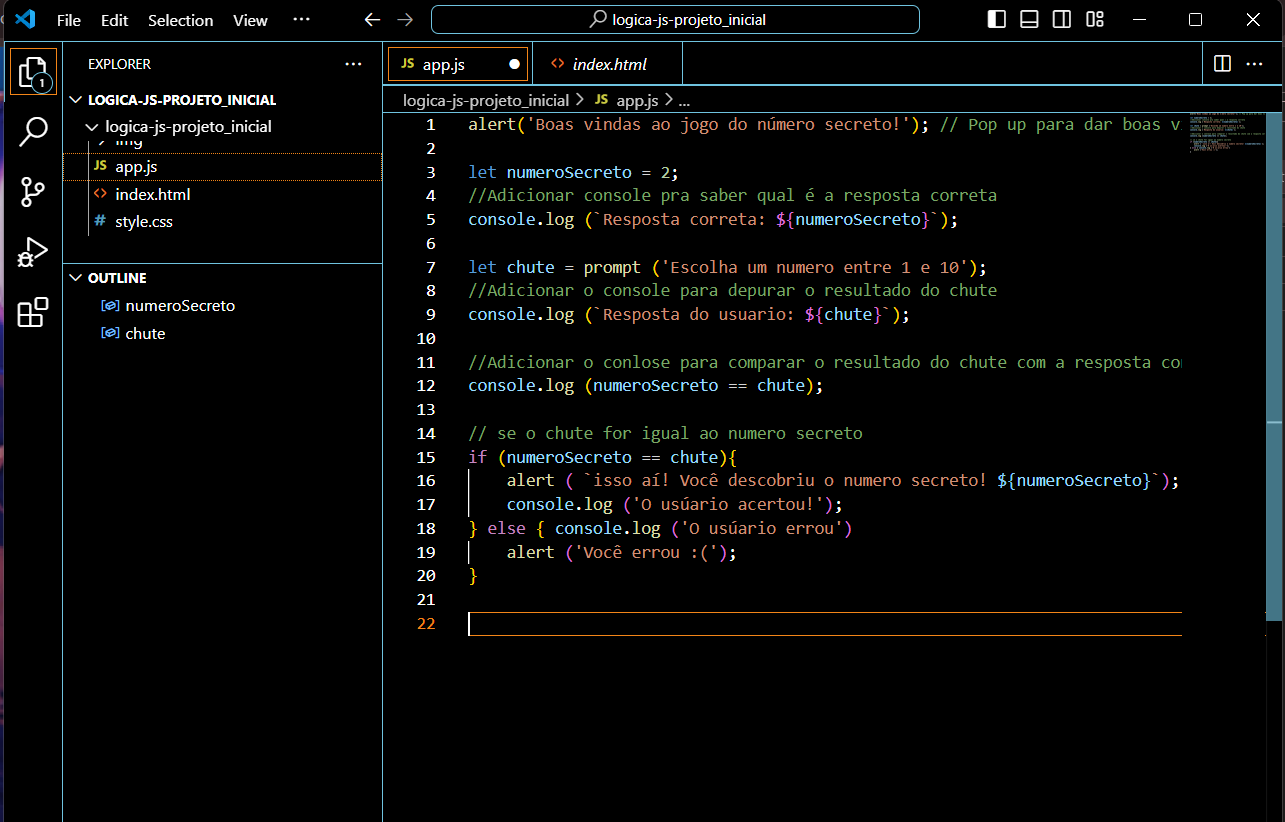This screenshot has width=1285, height=822.
Task: Click the VS Code logo icon
Action: coord(25,19)
